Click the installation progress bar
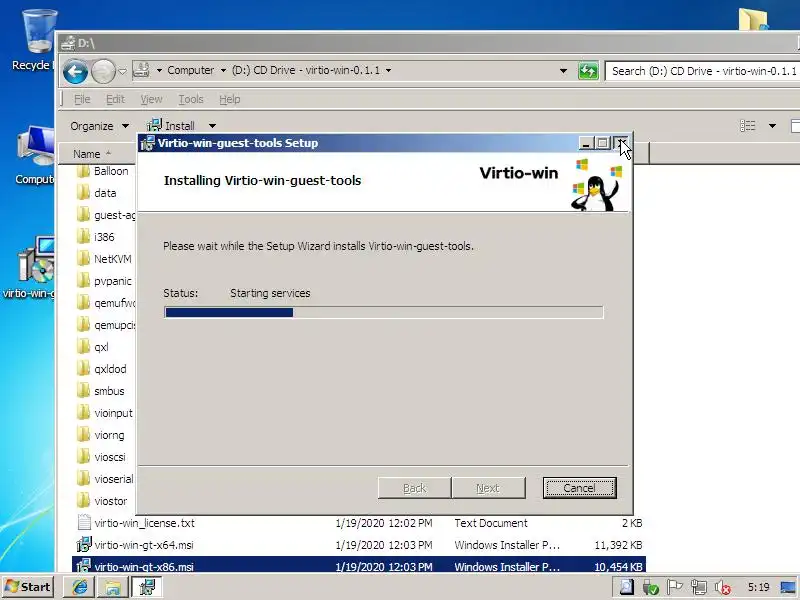Screen dimensions: 800x600 (384, 312)
